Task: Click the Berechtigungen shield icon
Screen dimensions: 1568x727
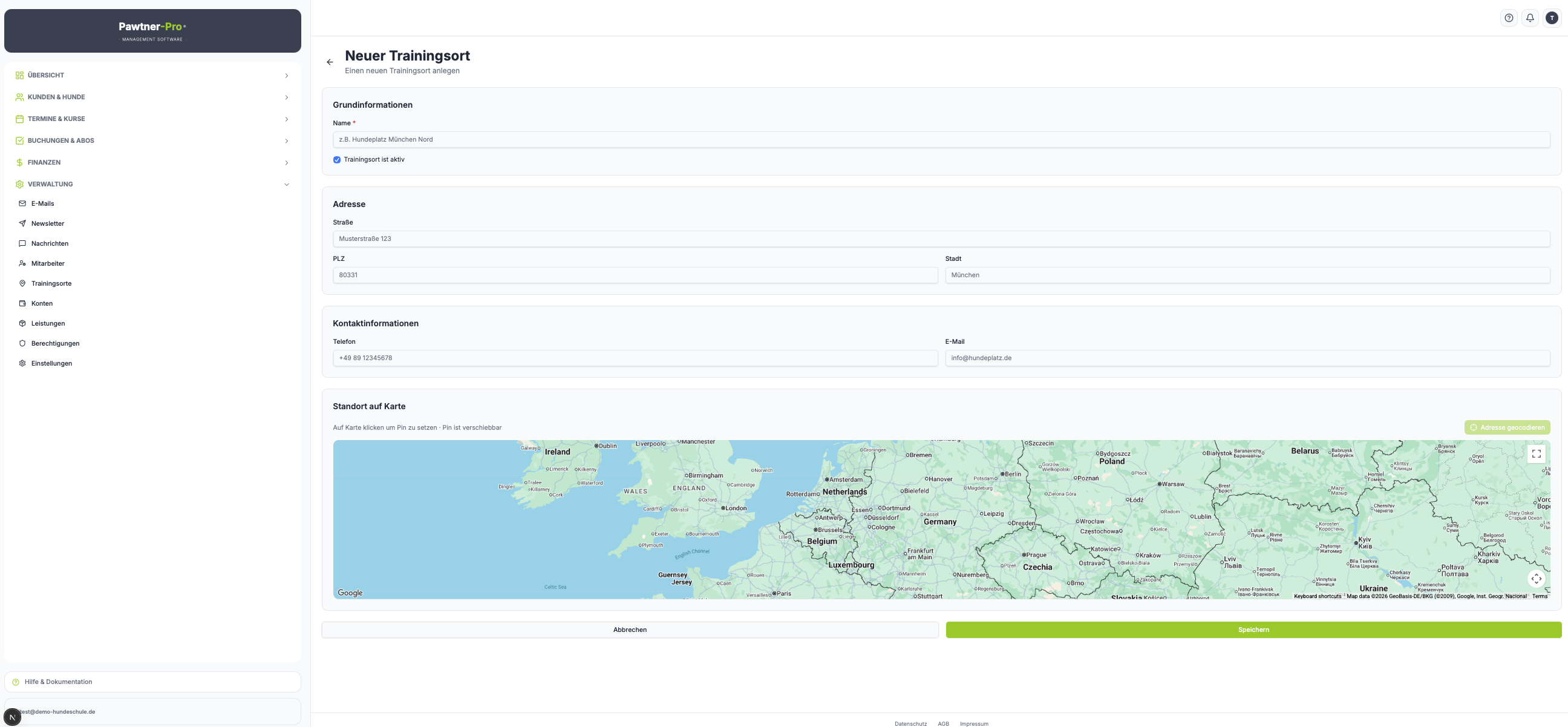Action: [x=22, y=343]
